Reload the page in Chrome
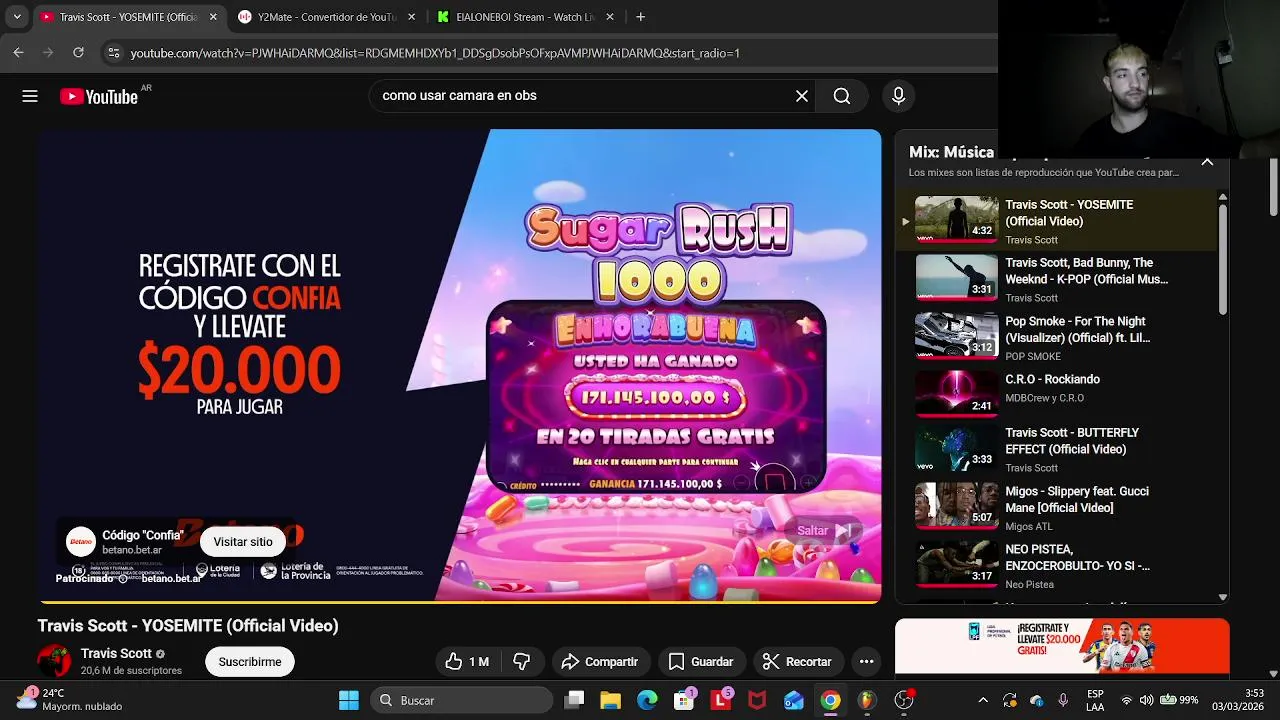 click(78, 53)
